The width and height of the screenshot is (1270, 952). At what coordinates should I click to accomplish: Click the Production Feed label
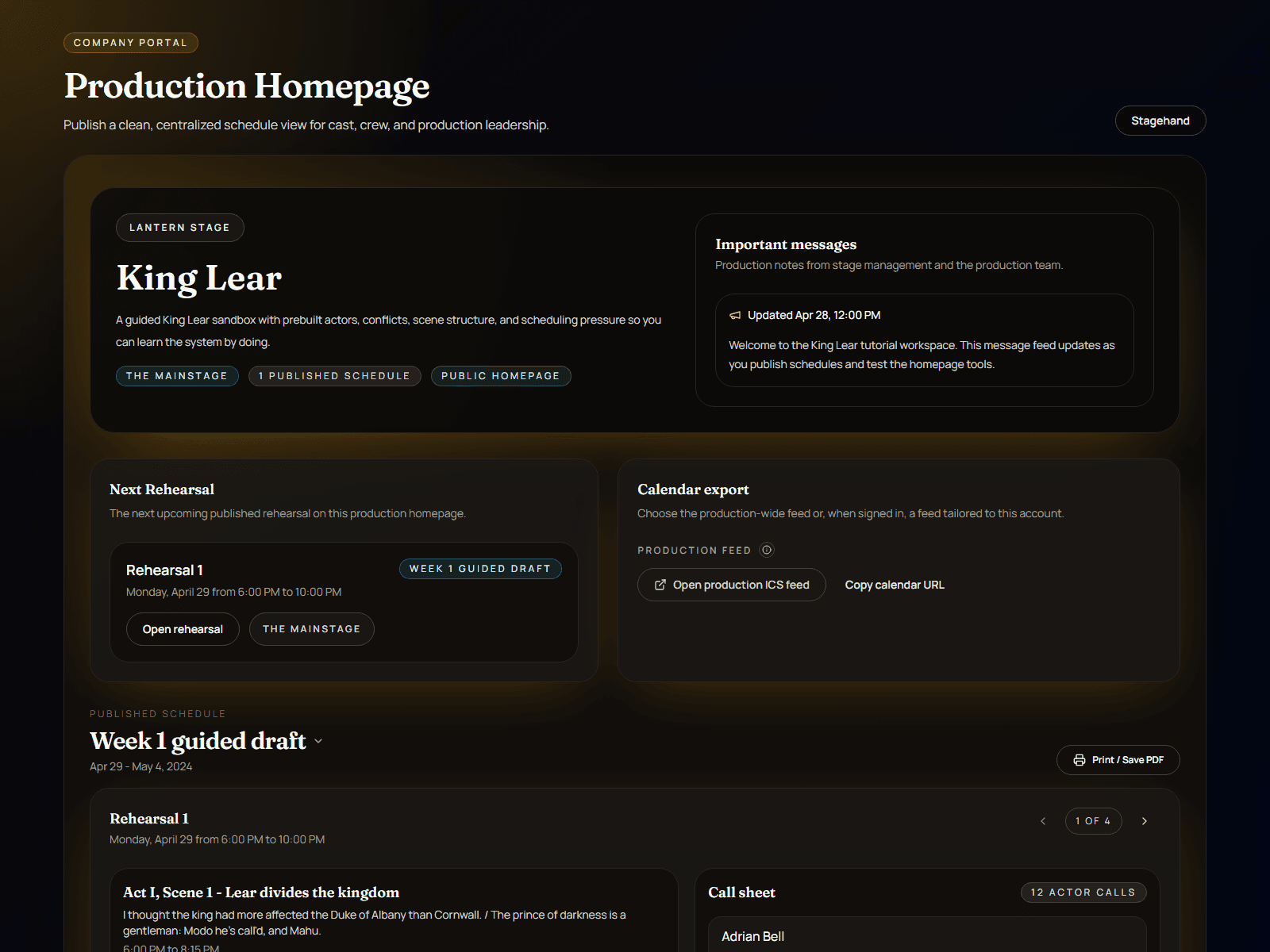(x=694, y=551)
